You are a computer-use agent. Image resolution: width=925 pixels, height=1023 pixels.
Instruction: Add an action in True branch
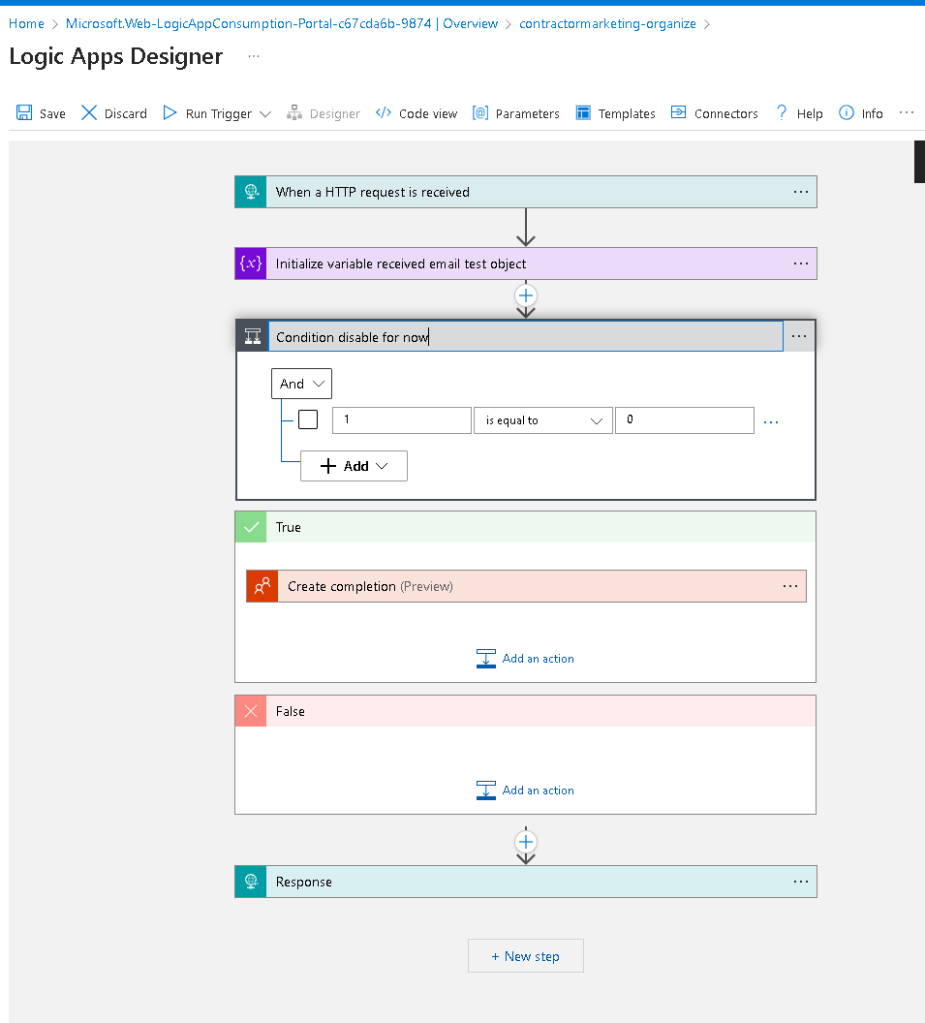click(525, 659)
